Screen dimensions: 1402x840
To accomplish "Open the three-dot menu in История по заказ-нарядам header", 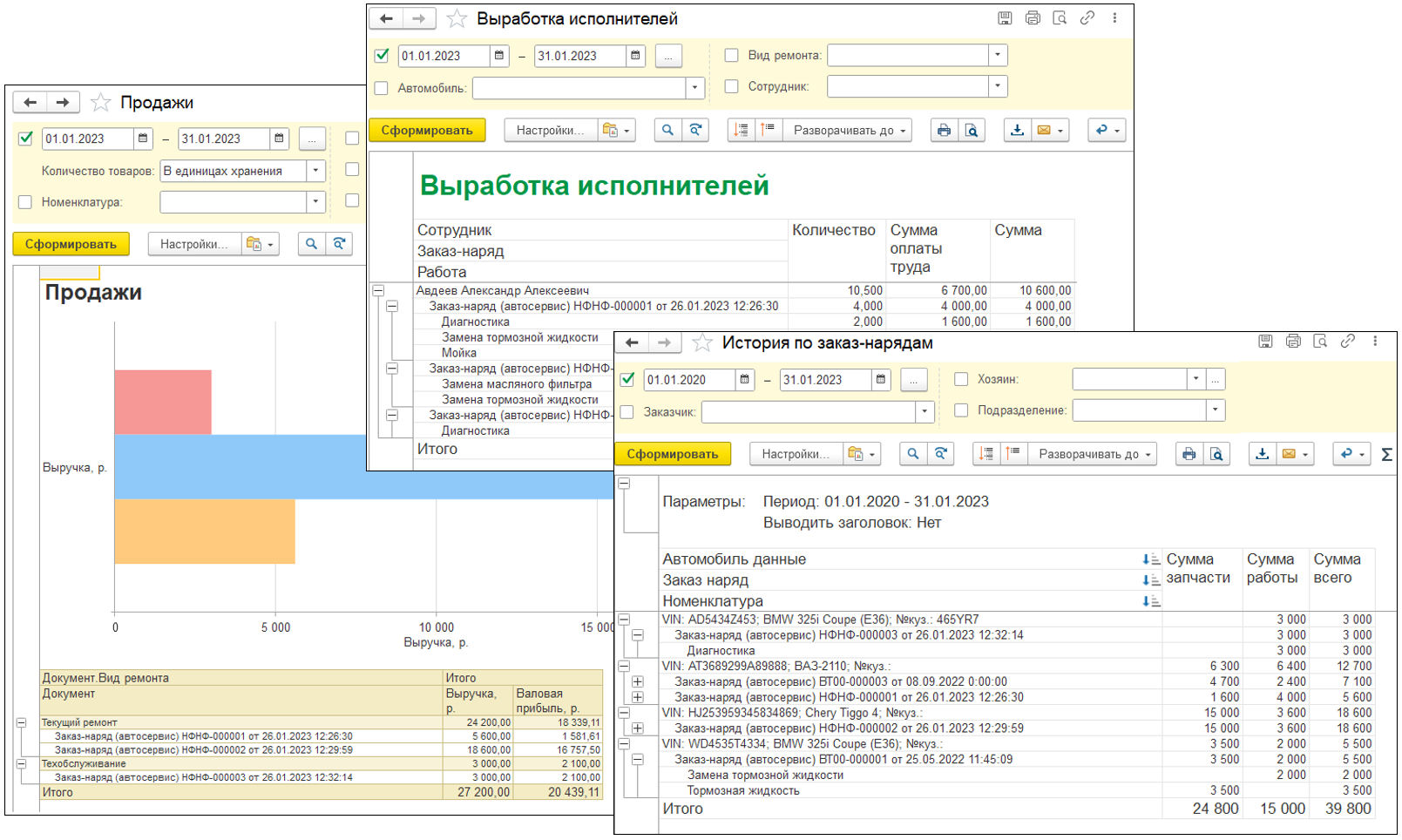I will click(x=1375, y=342).
